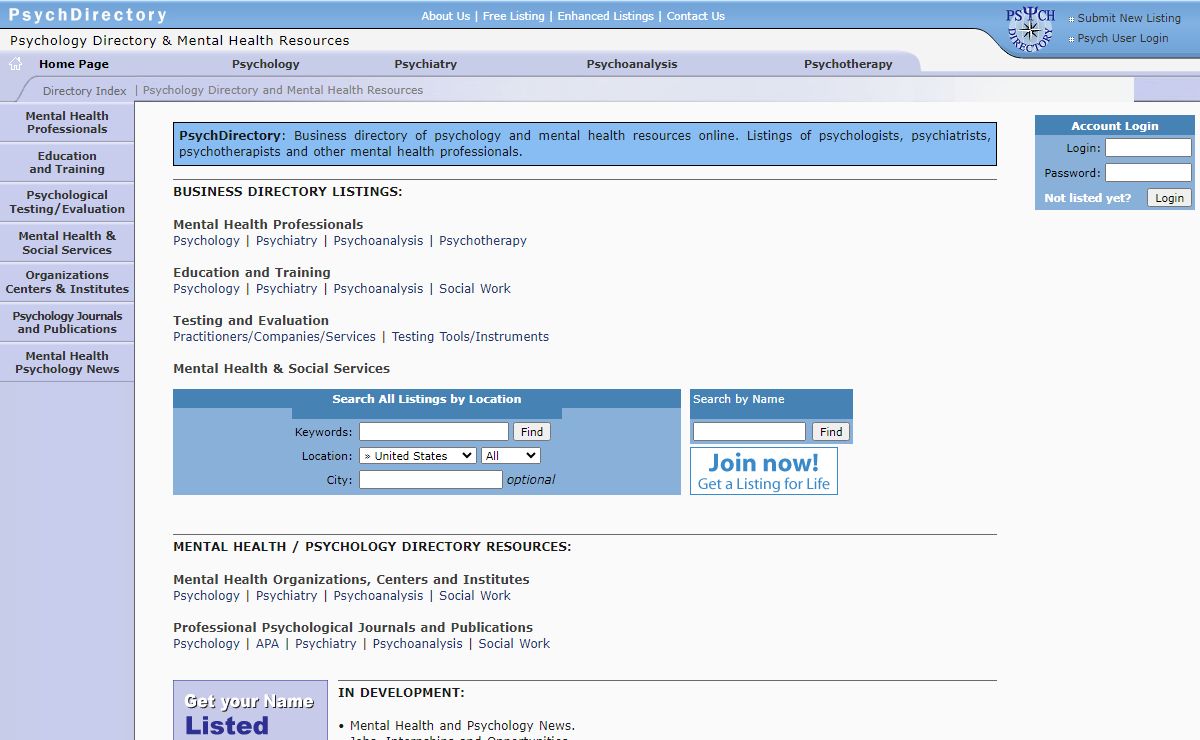The image size is (1200, 740).
Task: Open Organizations Centers & Institutes sidebar item
Action: point(67,282)
